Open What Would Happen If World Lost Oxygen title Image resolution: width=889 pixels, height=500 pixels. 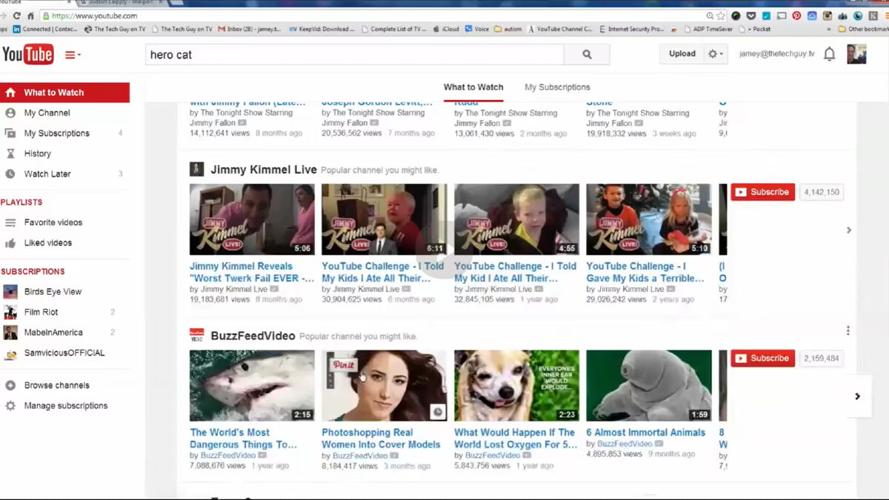point(515,439)
